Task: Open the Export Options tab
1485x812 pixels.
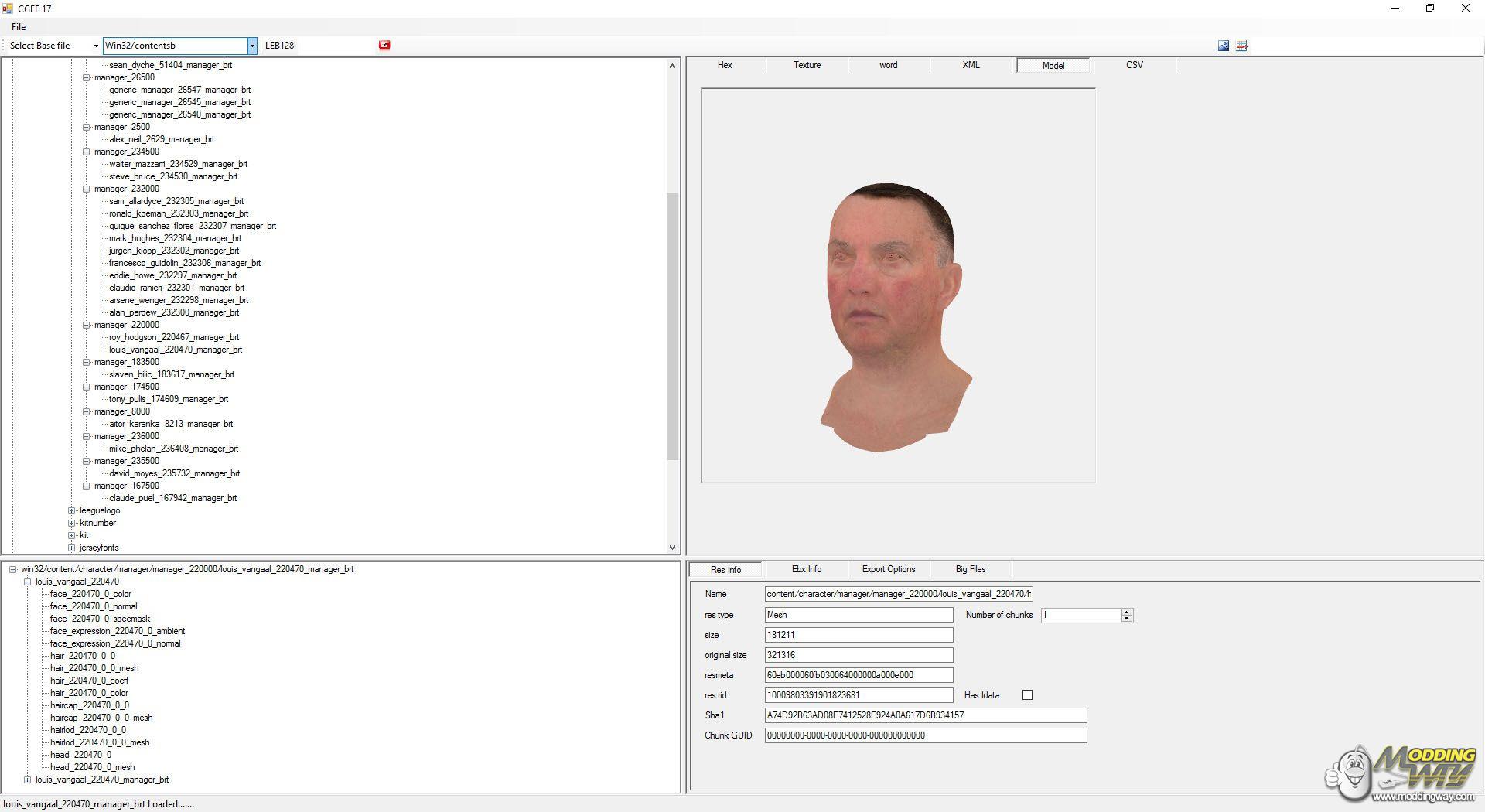Action: pyautogui.click(x=888, y=569)
